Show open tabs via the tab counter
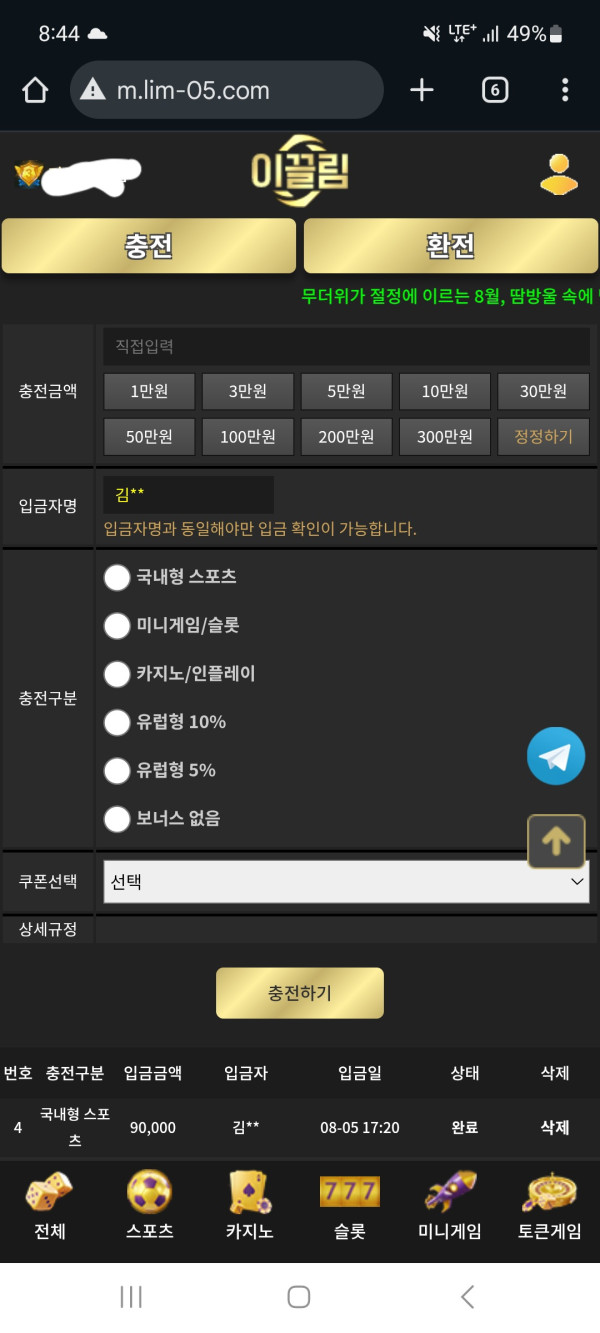 [x=494, y=91]
